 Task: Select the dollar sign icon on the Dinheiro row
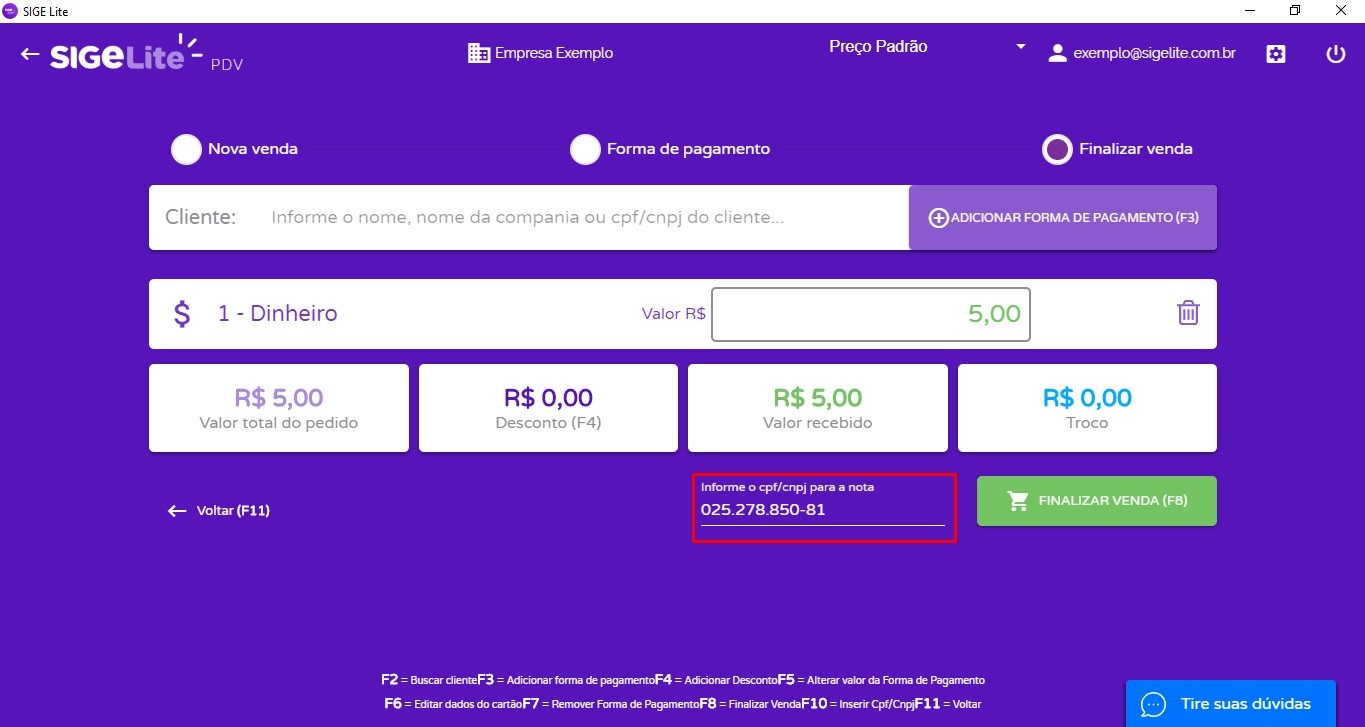tap(181, 313)
